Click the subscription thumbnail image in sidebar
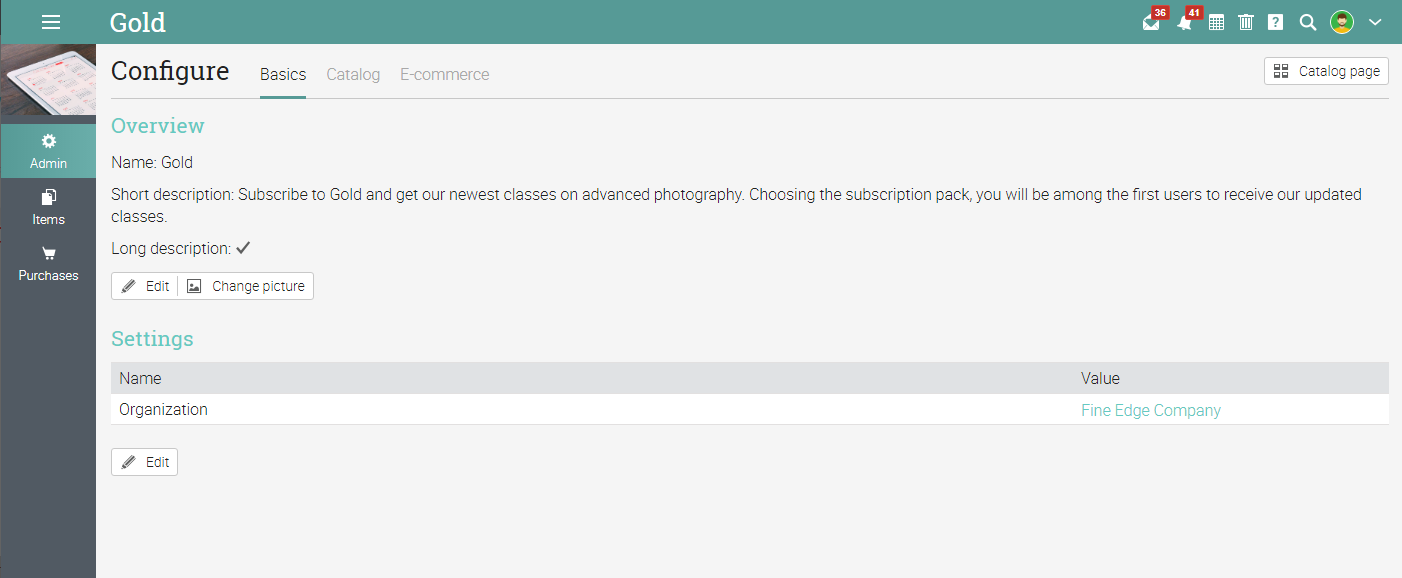Image resolution: width=1402 pixels, height=578 pixels. (48, 80)
